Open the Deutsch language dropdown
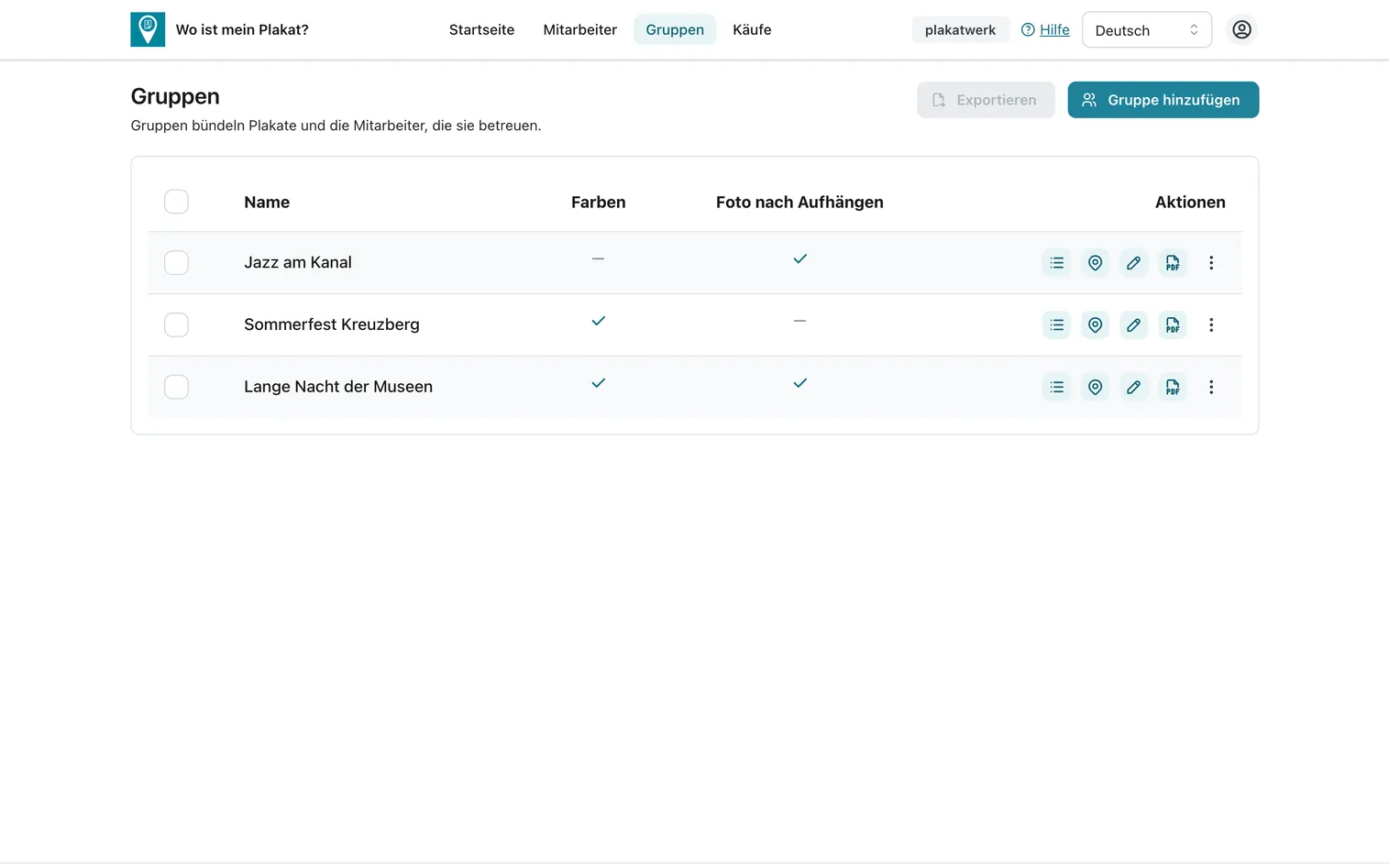The width and height of the screenshot is (1389, 868). (1147, 29)
